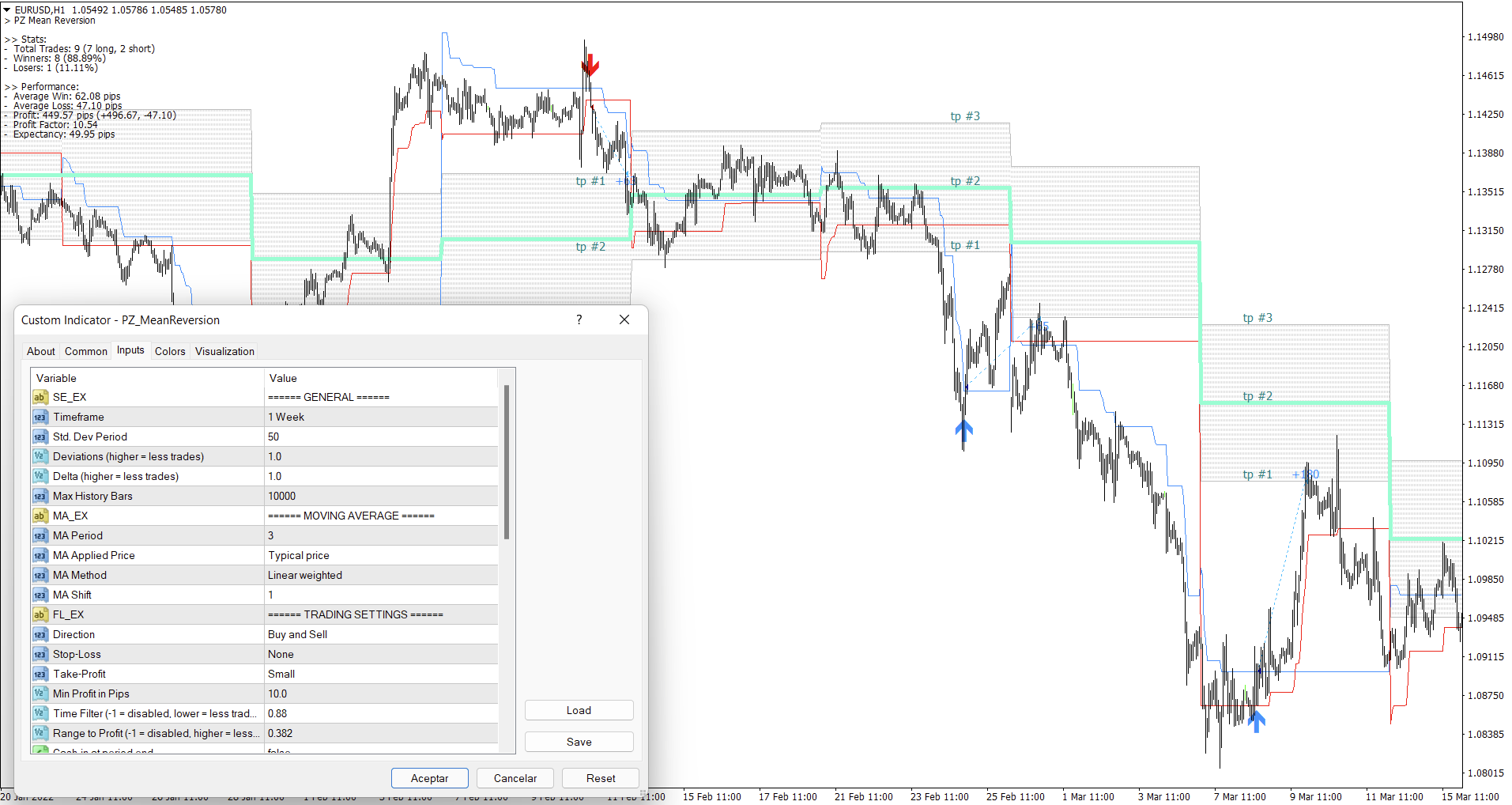The height and width of the screenshot is (805, 1512).
Task: Click the red sell arrow on the chart
Action: click(x=590, y=65)
